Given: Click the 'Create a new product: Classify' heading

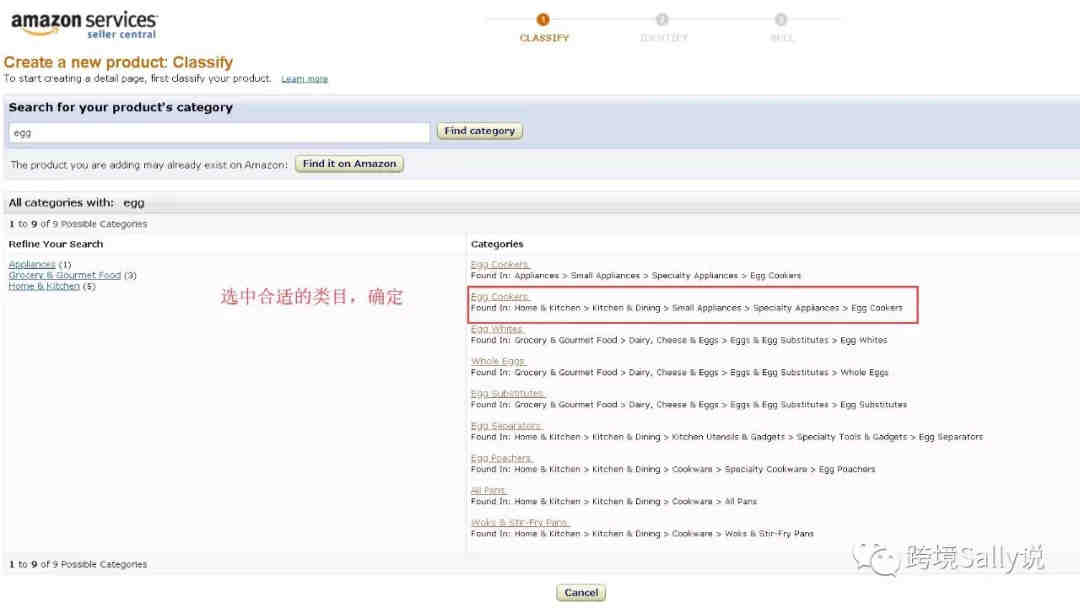Looking at the screenshot, I should pyautogui.click(x=118, y=63).
